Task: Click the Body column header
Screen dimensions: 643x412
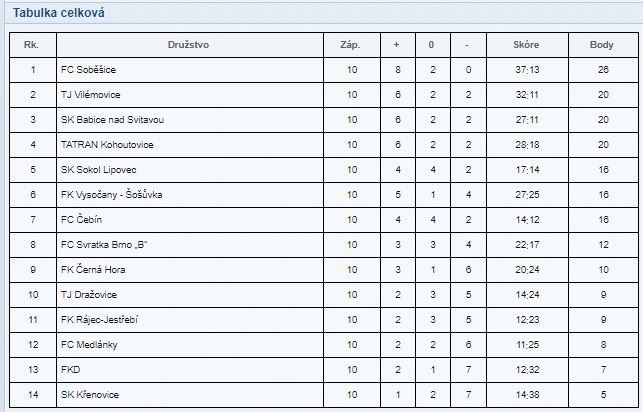Action: (602, 45)
